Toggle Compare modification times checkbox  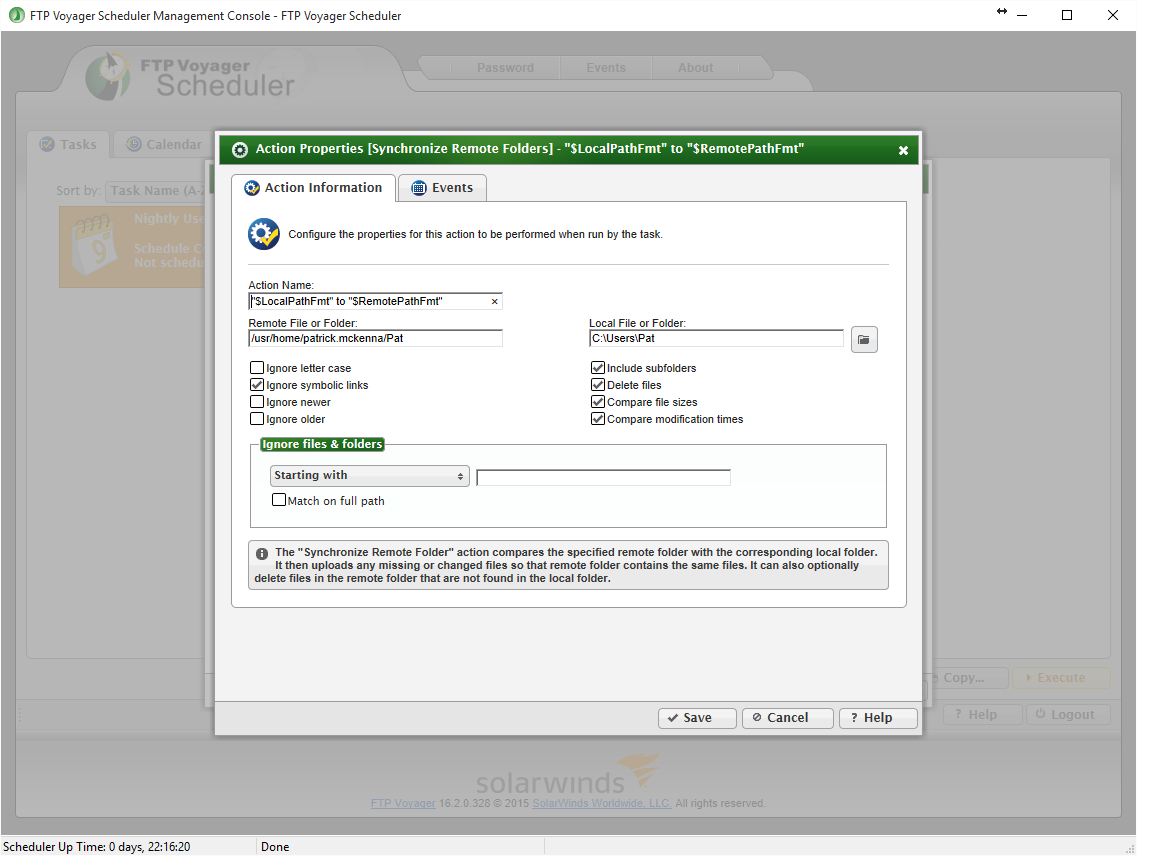pos(598,419)
